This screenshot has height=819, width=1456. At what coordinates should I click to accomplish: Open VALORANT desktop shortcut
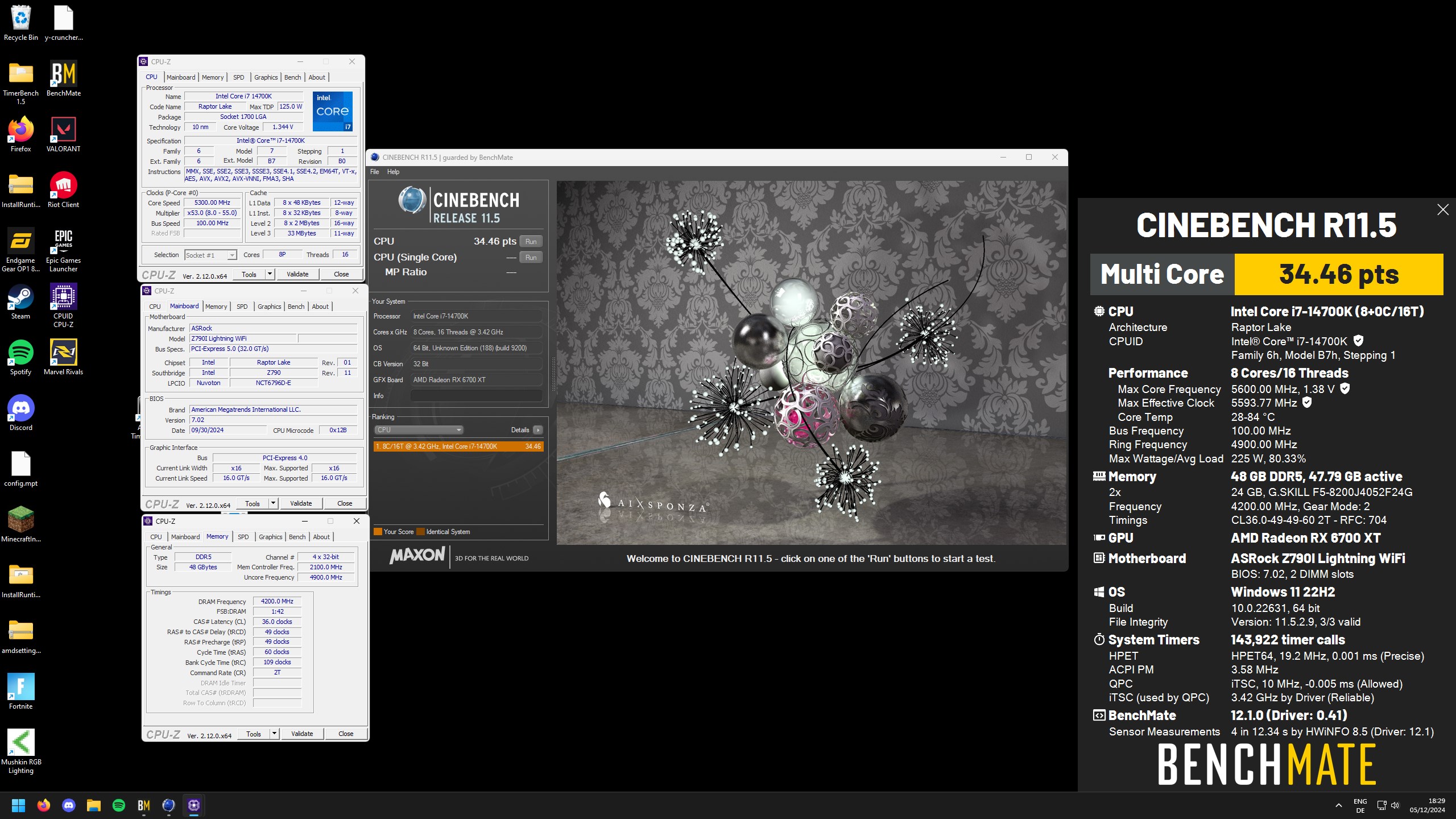(63, 134)
